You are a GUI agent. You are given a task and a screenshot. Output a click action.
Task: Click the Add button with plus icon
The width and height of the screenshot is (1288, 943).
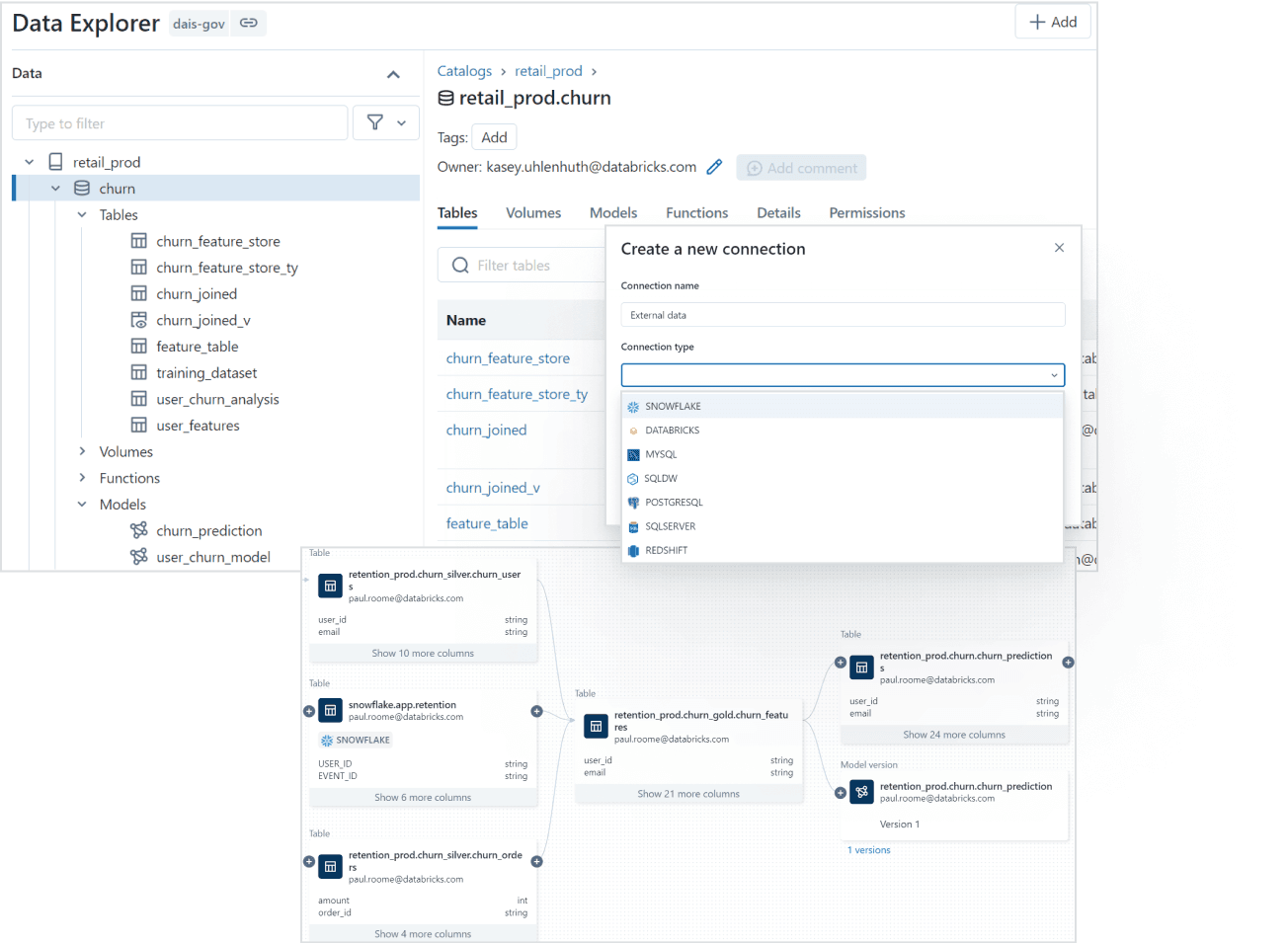[1053, 22]
